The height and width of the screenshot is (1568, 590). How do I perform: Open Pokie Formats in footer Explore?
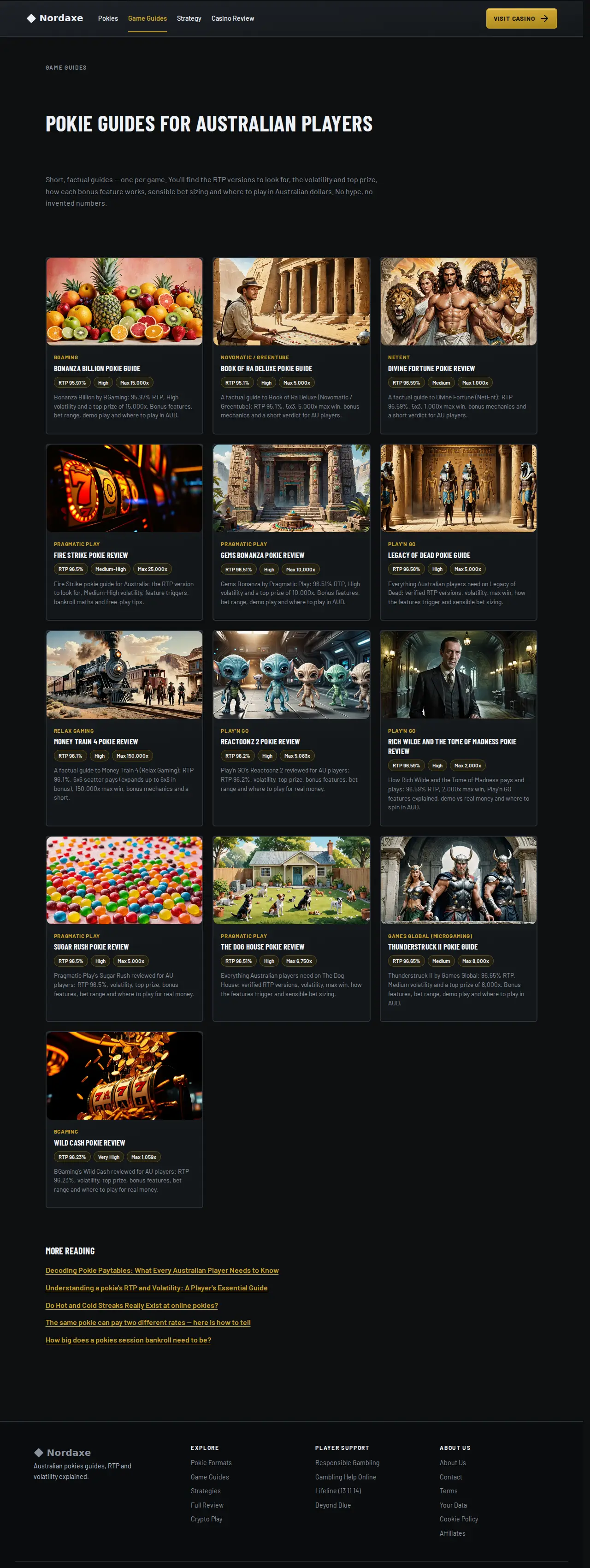pos(211,1463)
